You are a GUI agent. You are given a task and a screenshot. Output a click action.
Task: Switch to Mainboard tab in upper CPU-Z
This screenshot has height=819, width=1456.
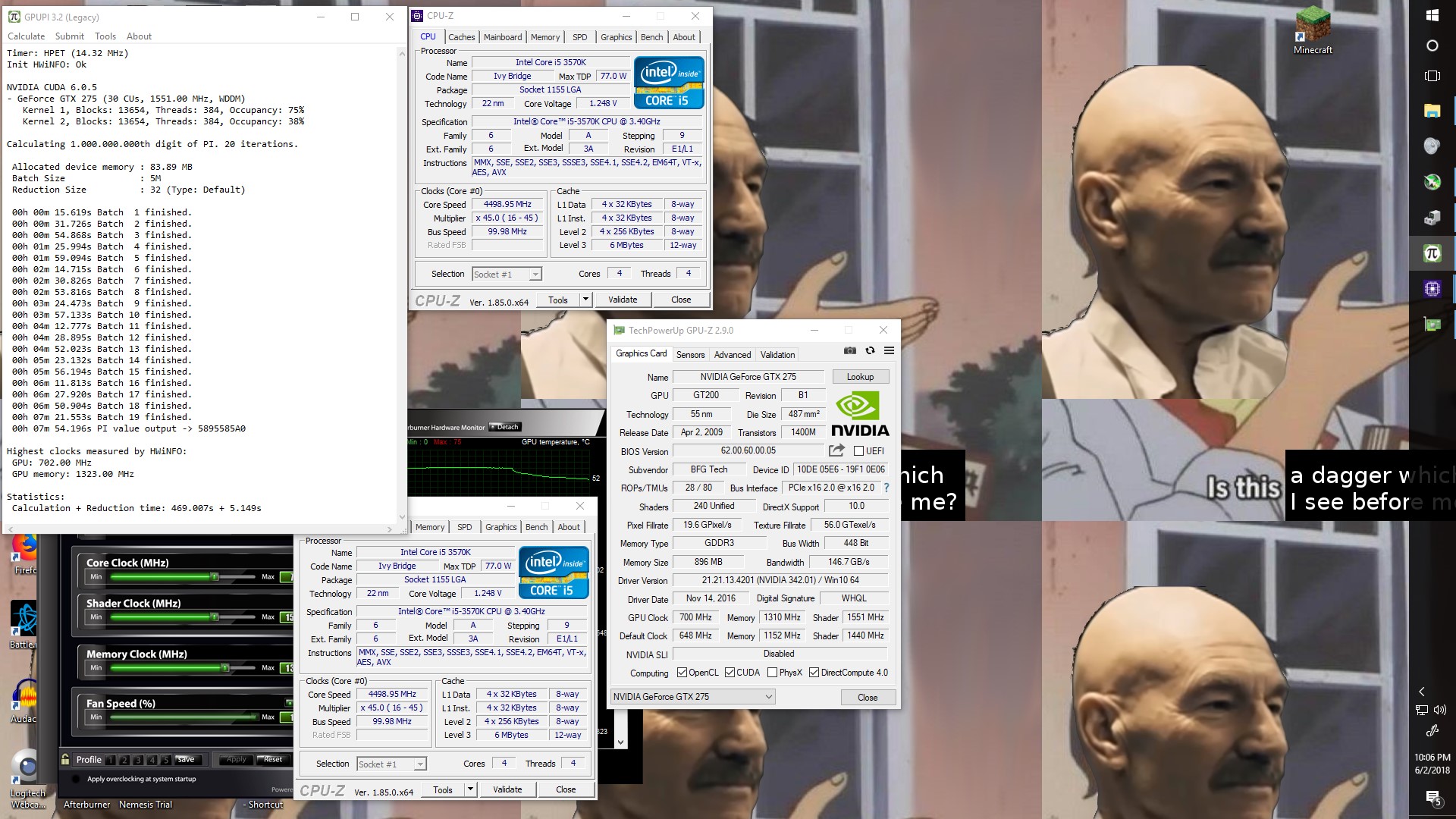point(503,37)
